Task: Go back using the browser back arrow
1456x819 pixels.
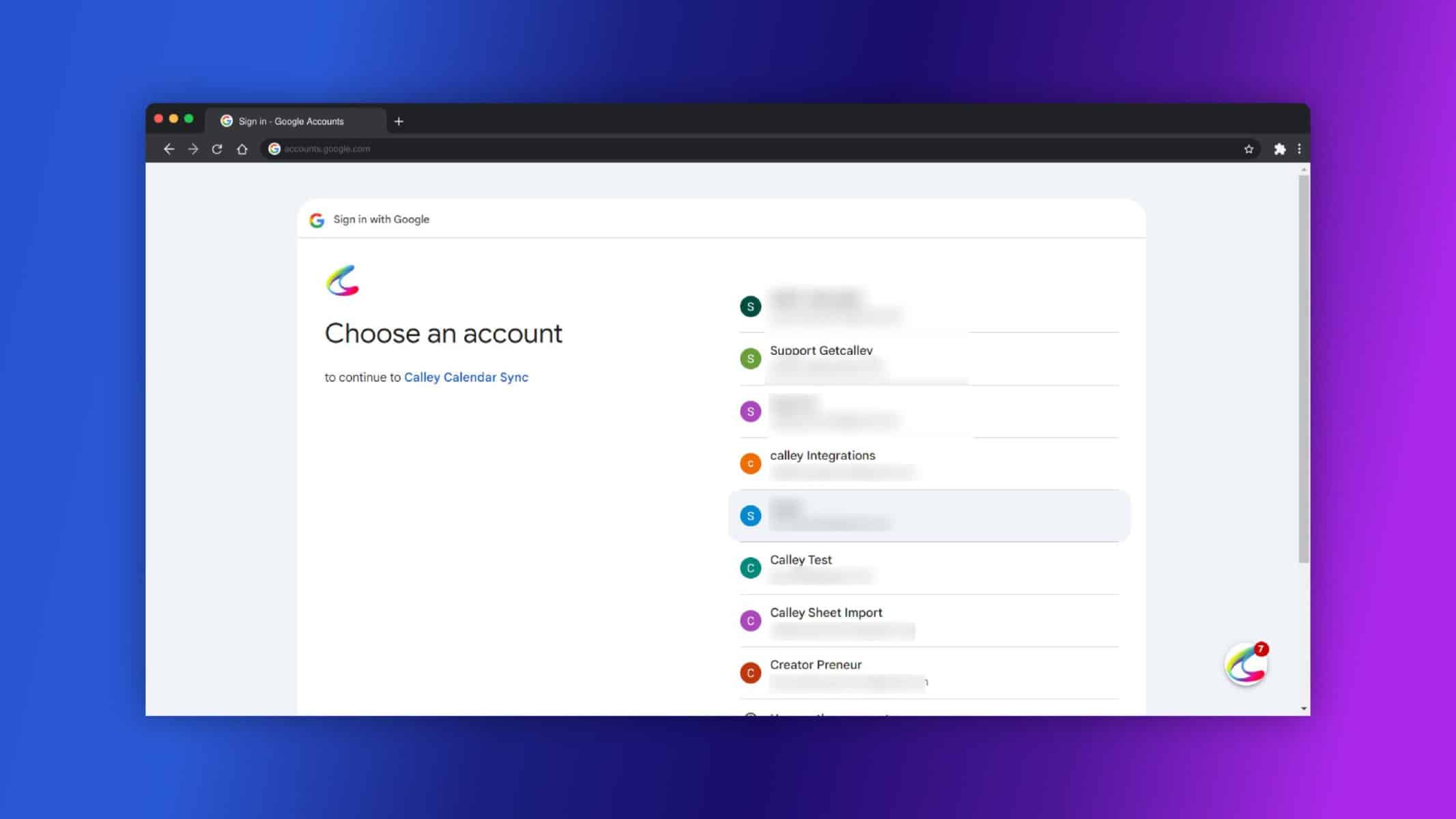Action: pyautogui.click(x=169, y=149)
